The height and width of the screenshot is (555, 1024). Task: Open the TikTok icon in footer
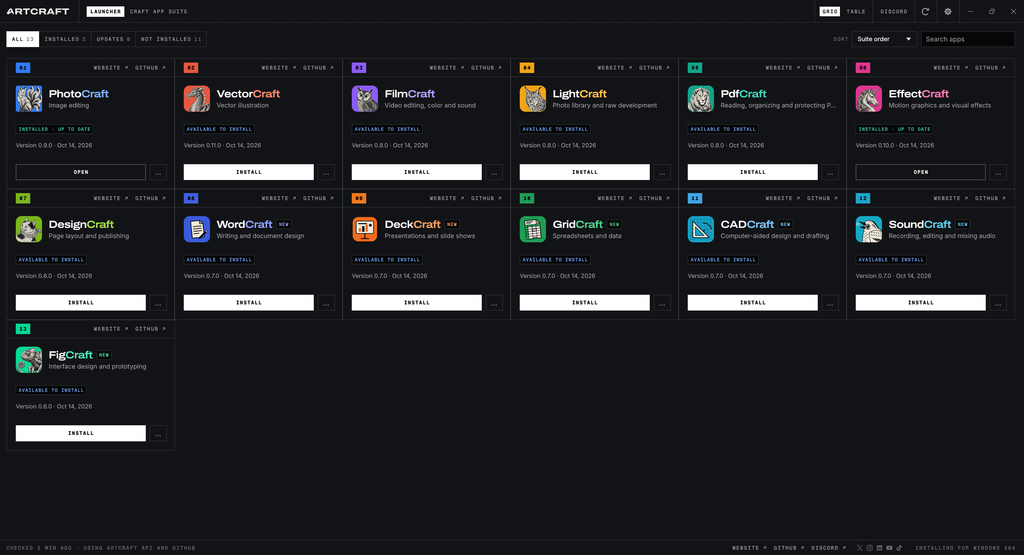click(899, 548)
